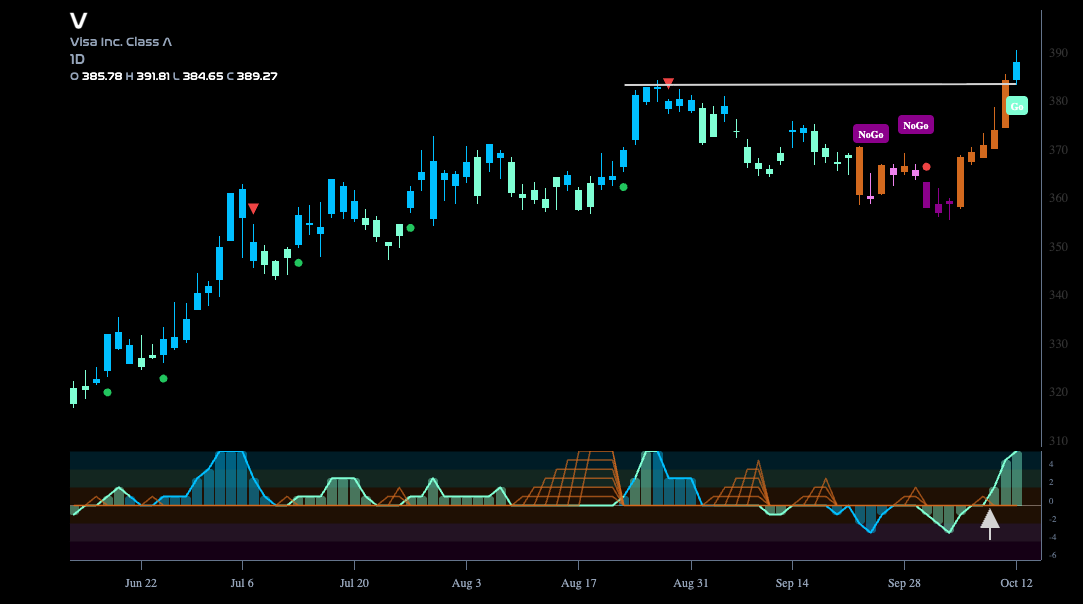Select the 1D timeframe label
The image size is (1083, 604).
77,59
